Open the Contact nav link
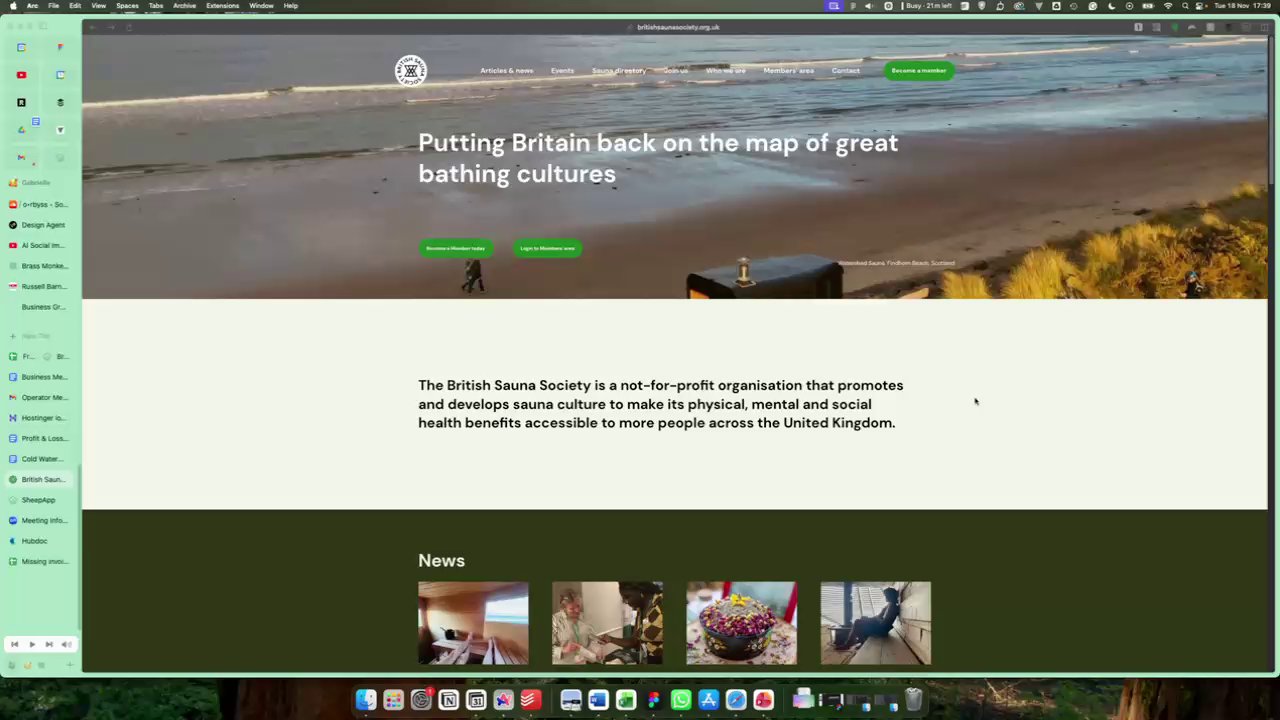1280x720 pixels. coord(845,71)
